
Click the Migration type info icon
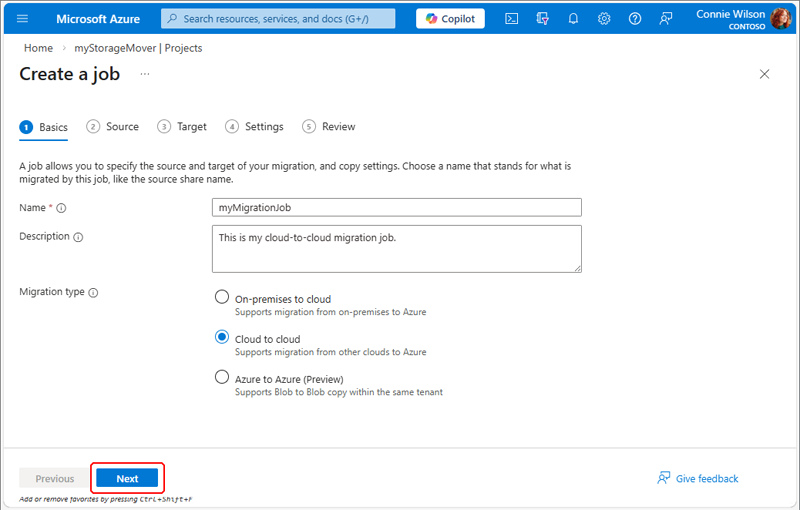click(93, 293)
